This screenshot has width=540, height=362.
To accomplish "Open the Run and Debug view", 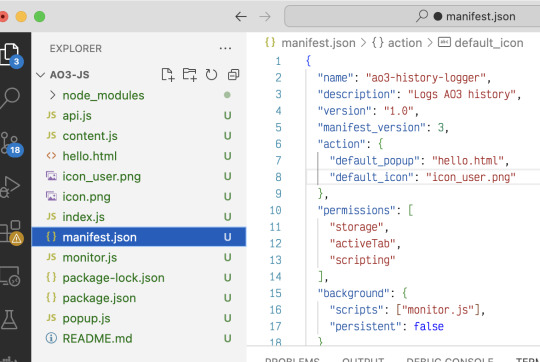I will (10, 187).
